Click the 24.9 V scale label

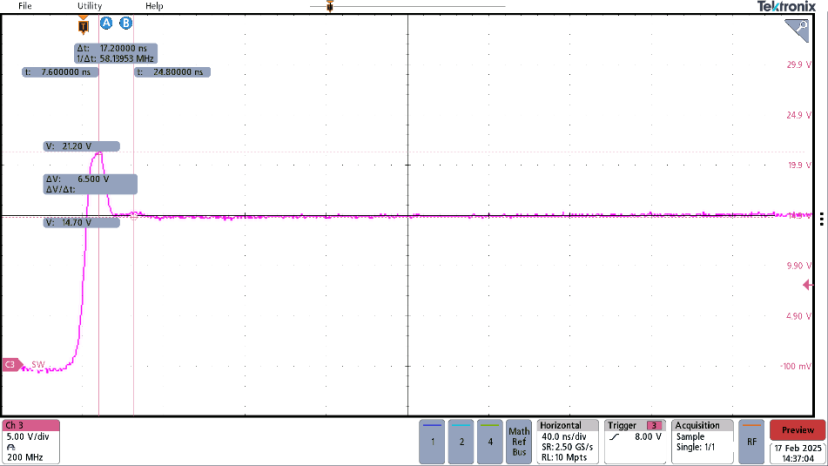point(798,115)
